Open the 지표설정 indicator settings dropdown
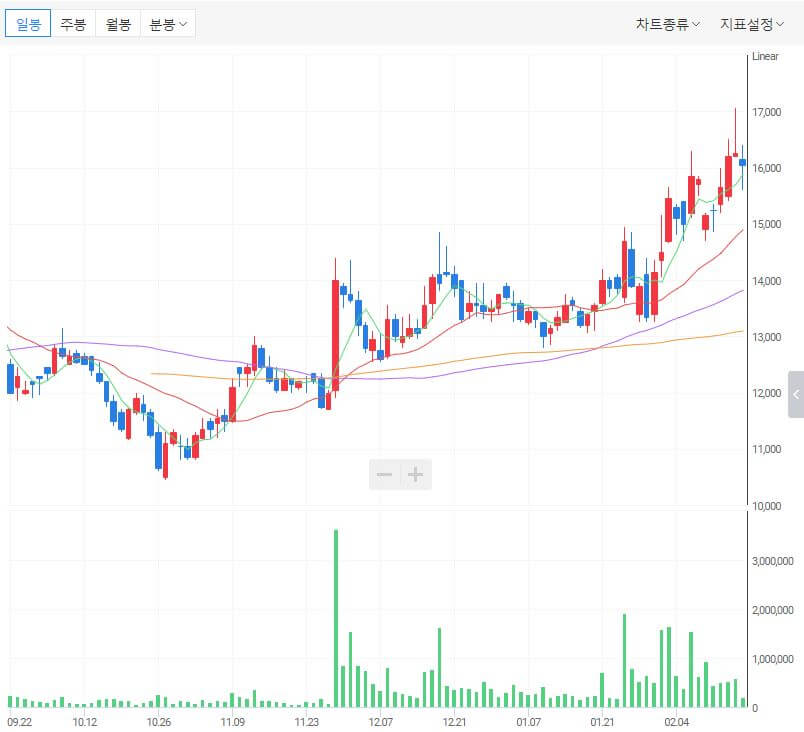Image resolution: width=804 pixels, height=732 pixels. [752, 24]
